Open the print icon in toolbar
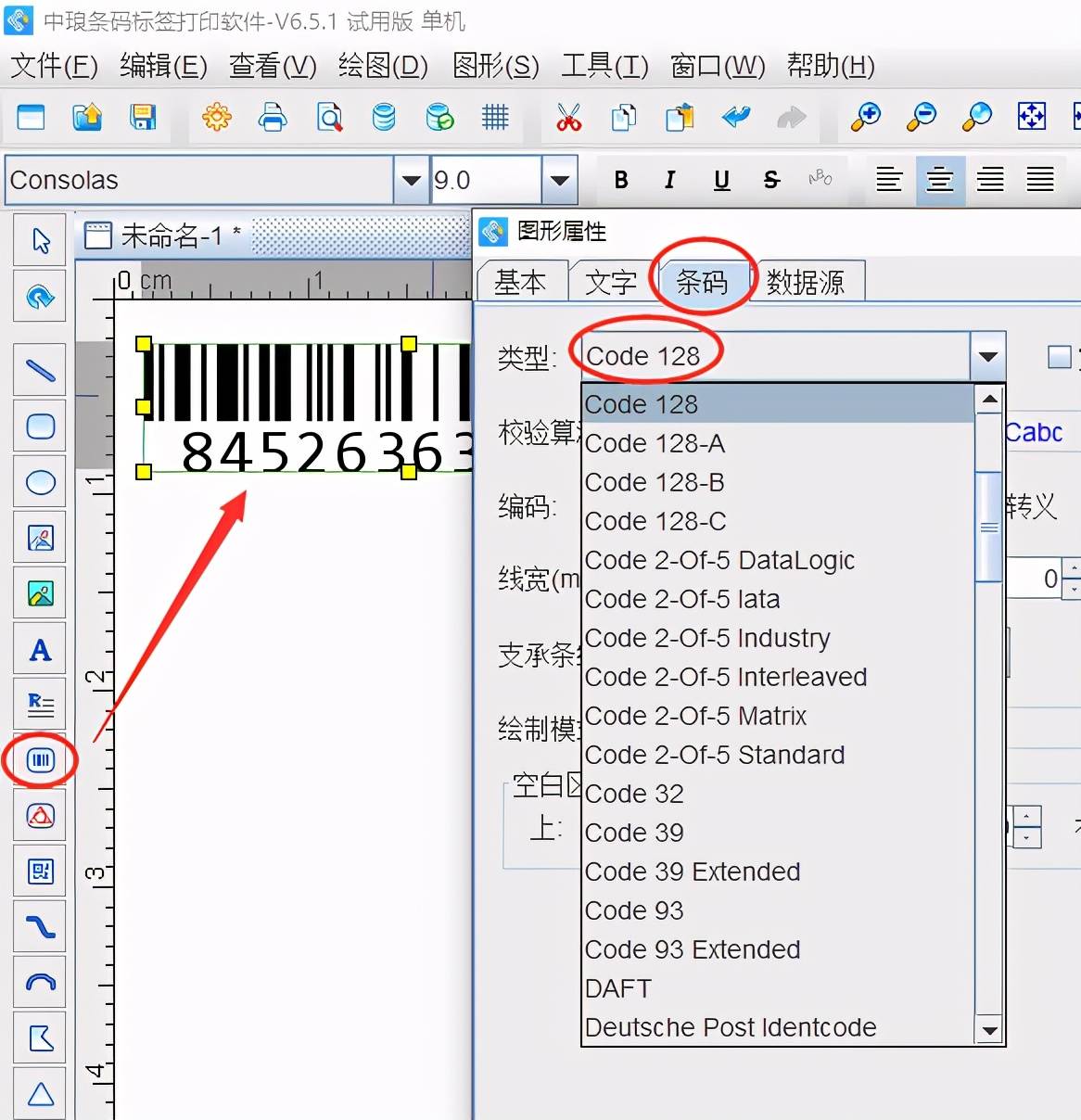Image resolution: width=1081 pixels, height=1120 pixels. (273, 118)
